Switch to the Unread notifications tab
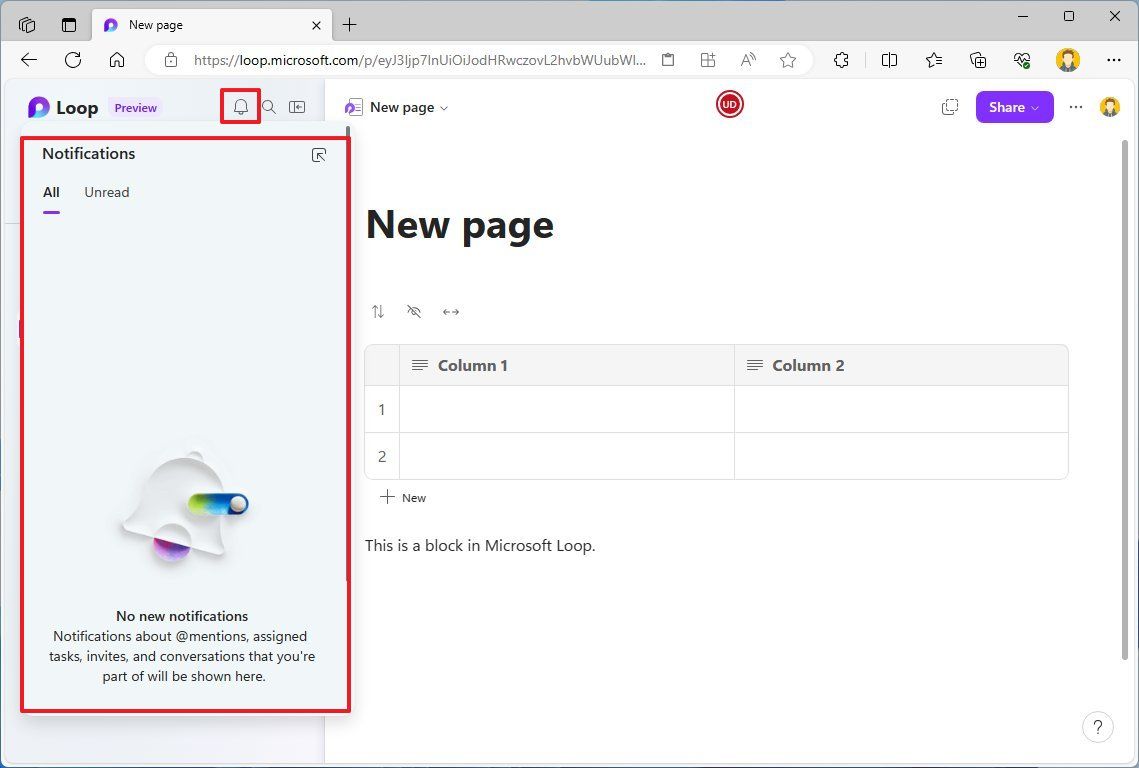1139x768 pixels. tap(106, 192)
